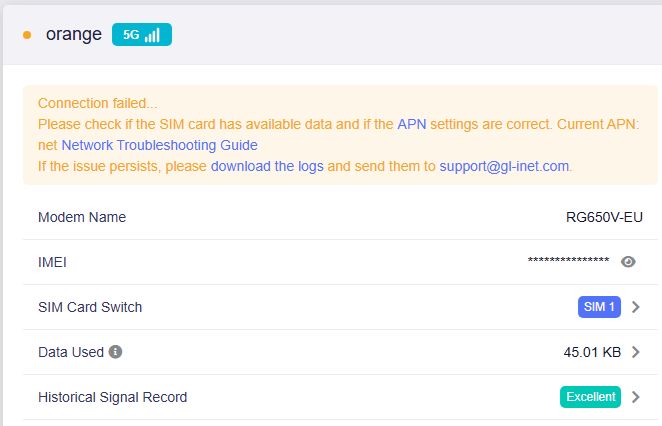Expand the Data Used chevron arrow
The height and width of the screenshot is (426, 662).
click(635, 352)
